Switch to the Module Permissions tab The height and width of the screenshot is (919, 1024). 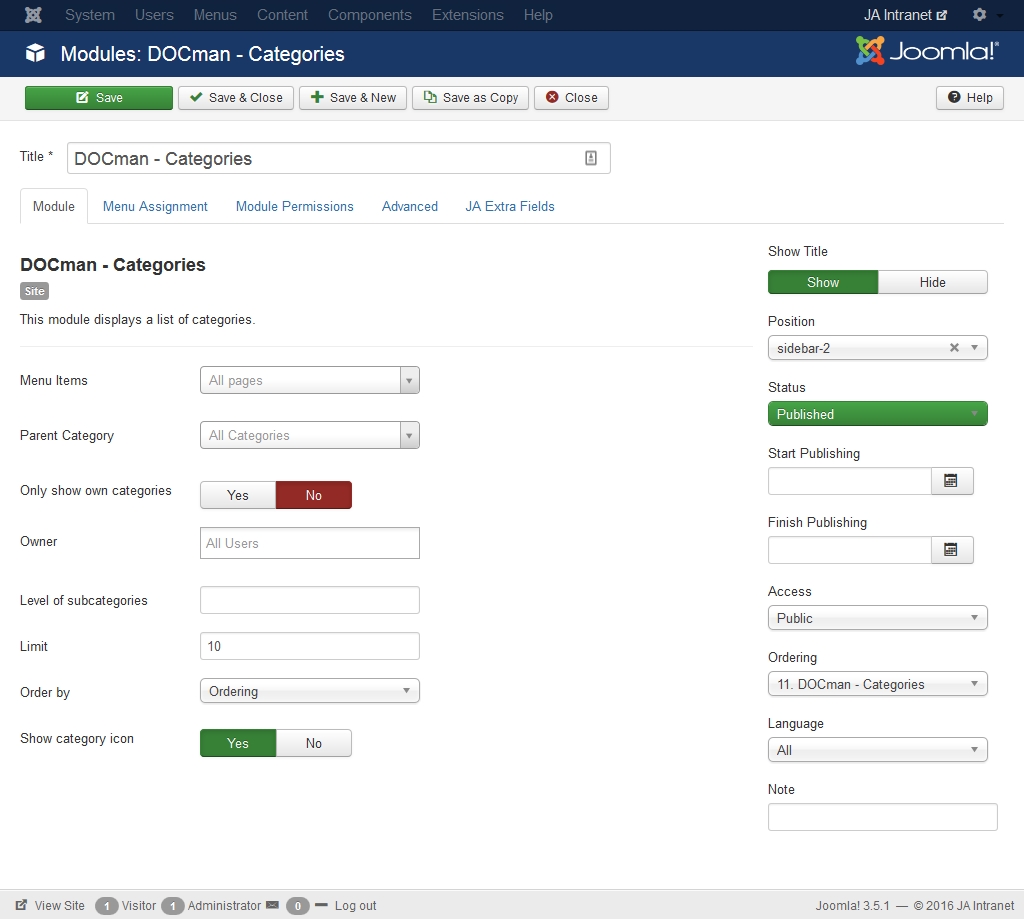click(295, 206)
